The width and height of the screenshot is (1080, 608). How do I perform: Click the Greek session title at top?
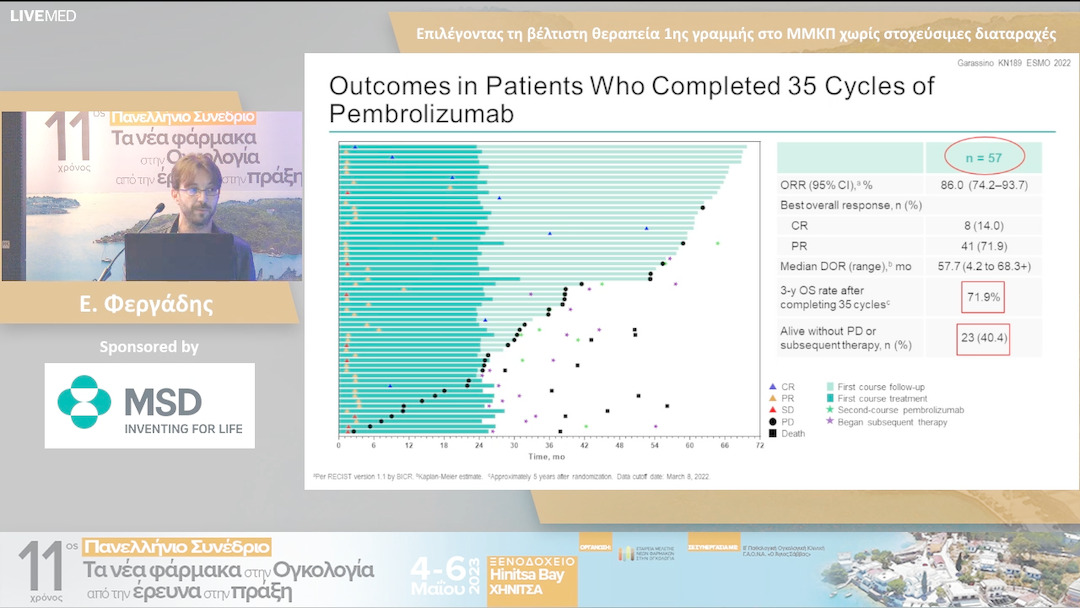[736, 33]
